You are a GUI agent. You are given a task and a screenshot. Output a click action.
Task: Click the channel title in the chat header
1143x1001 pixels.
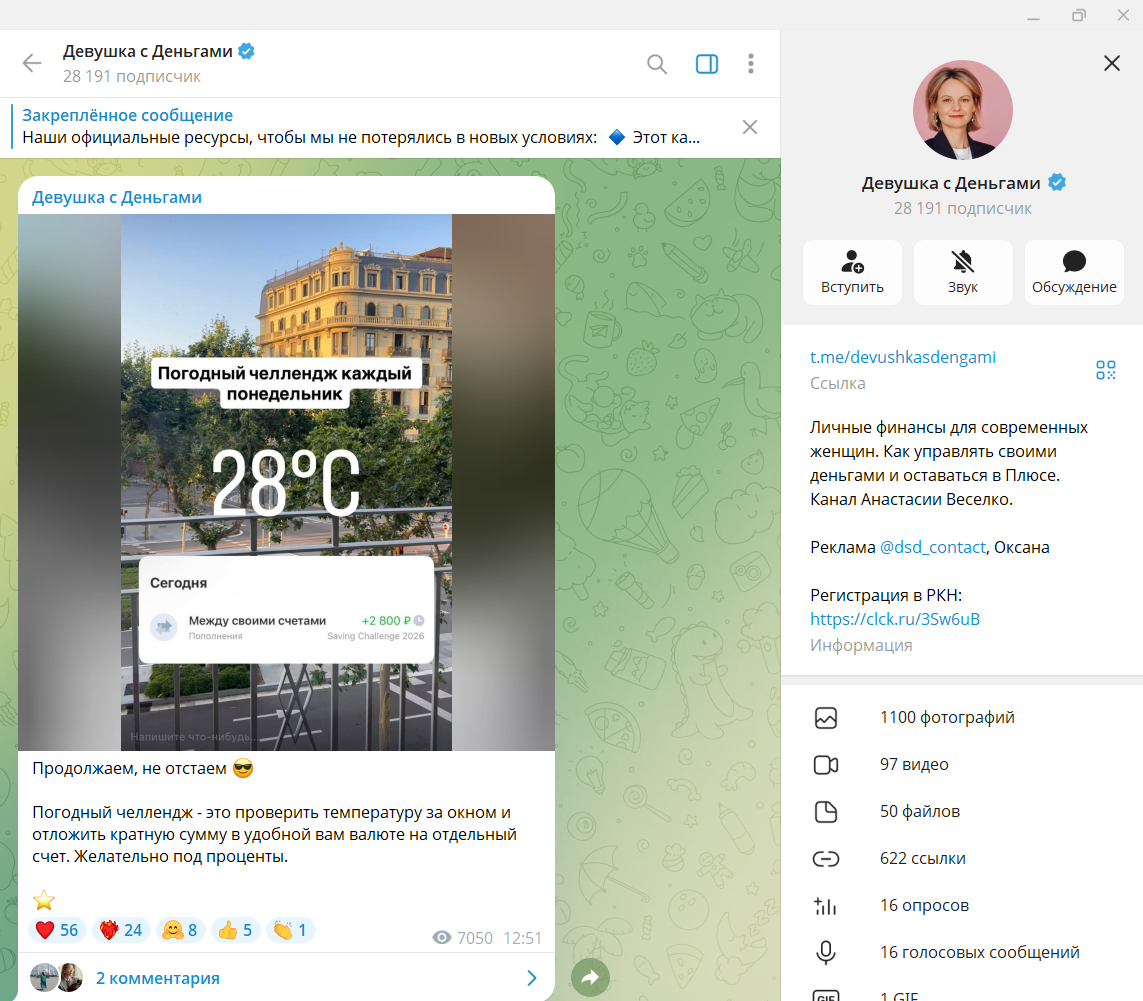[x=147, y=52]
